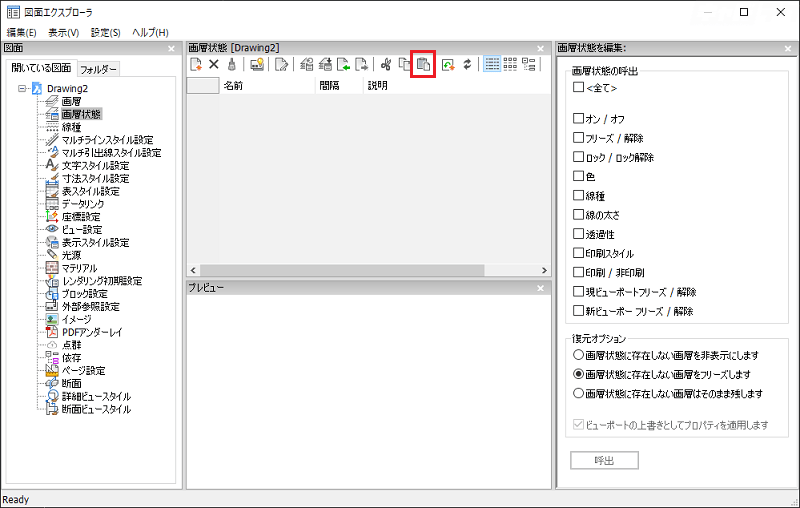Open マテリアル node
This screenshot has width=800, height=508.
tap(79, 268)
